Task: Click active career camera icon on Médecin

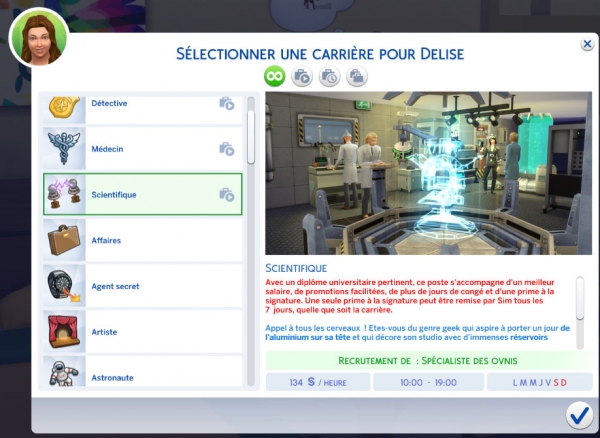Action: (x=227, y=149)
